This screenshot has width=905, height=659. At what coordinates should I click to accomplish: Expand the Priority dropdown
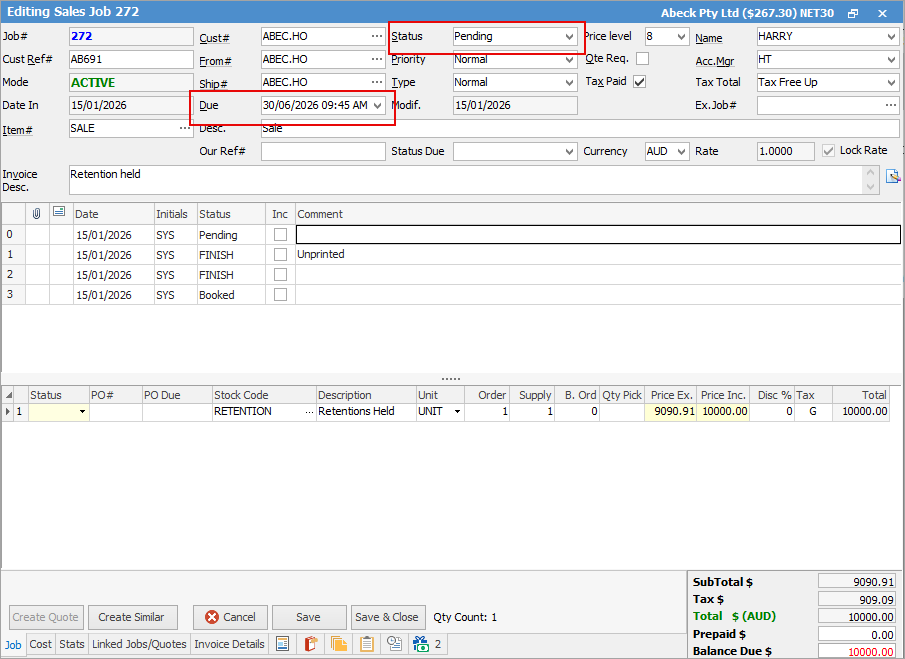(569, 59)
